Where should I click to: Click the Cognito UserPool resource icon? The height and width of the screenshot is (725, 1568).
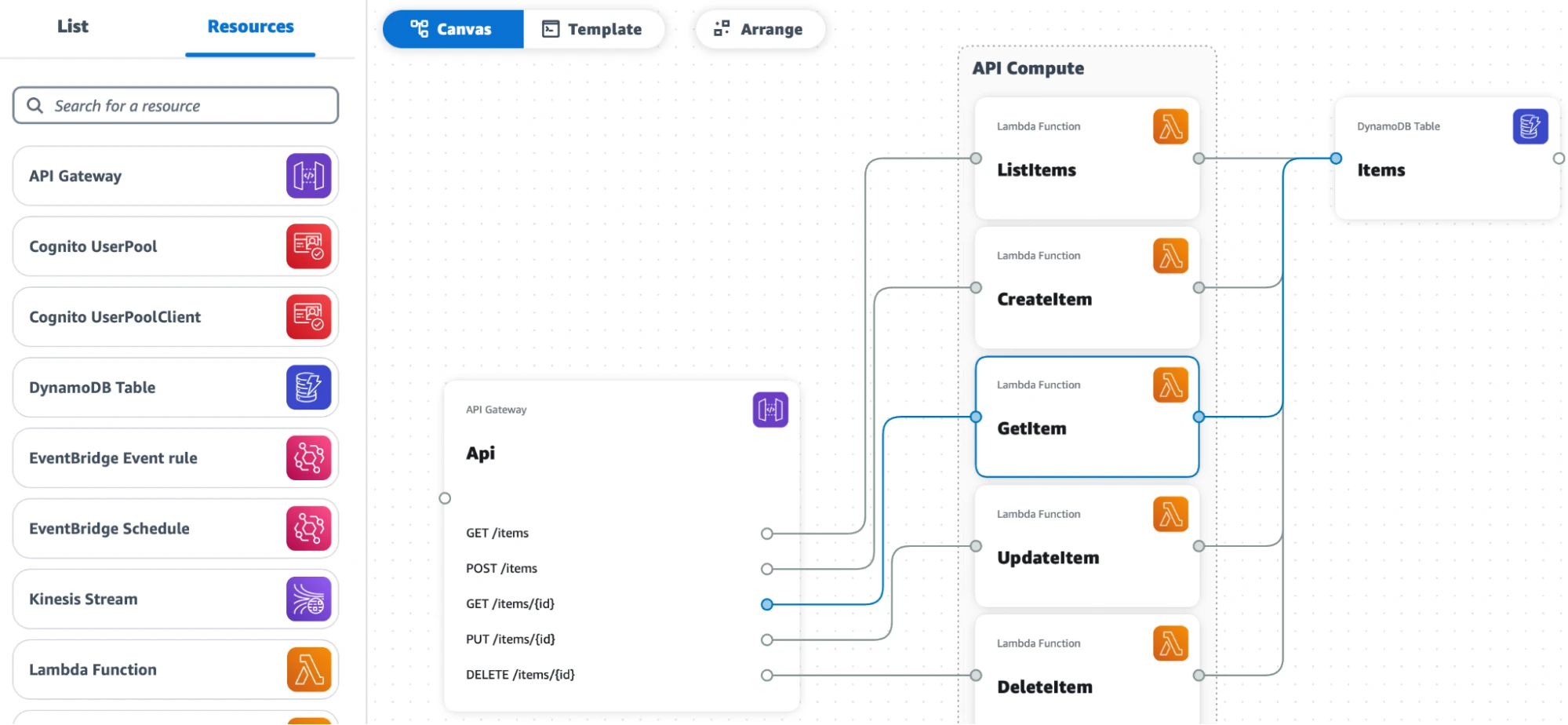pos(308,246)
